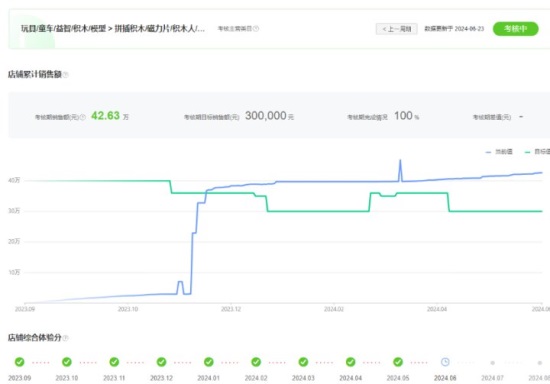Click the 30万 y-axis label
Image resolution: width=550 pixels, height=384 pixels.
[14, 211]
